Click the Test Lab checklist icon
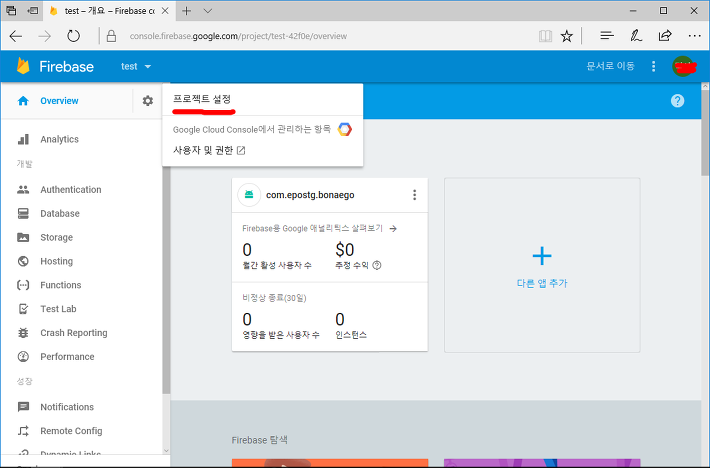 [x=23, y=309]
